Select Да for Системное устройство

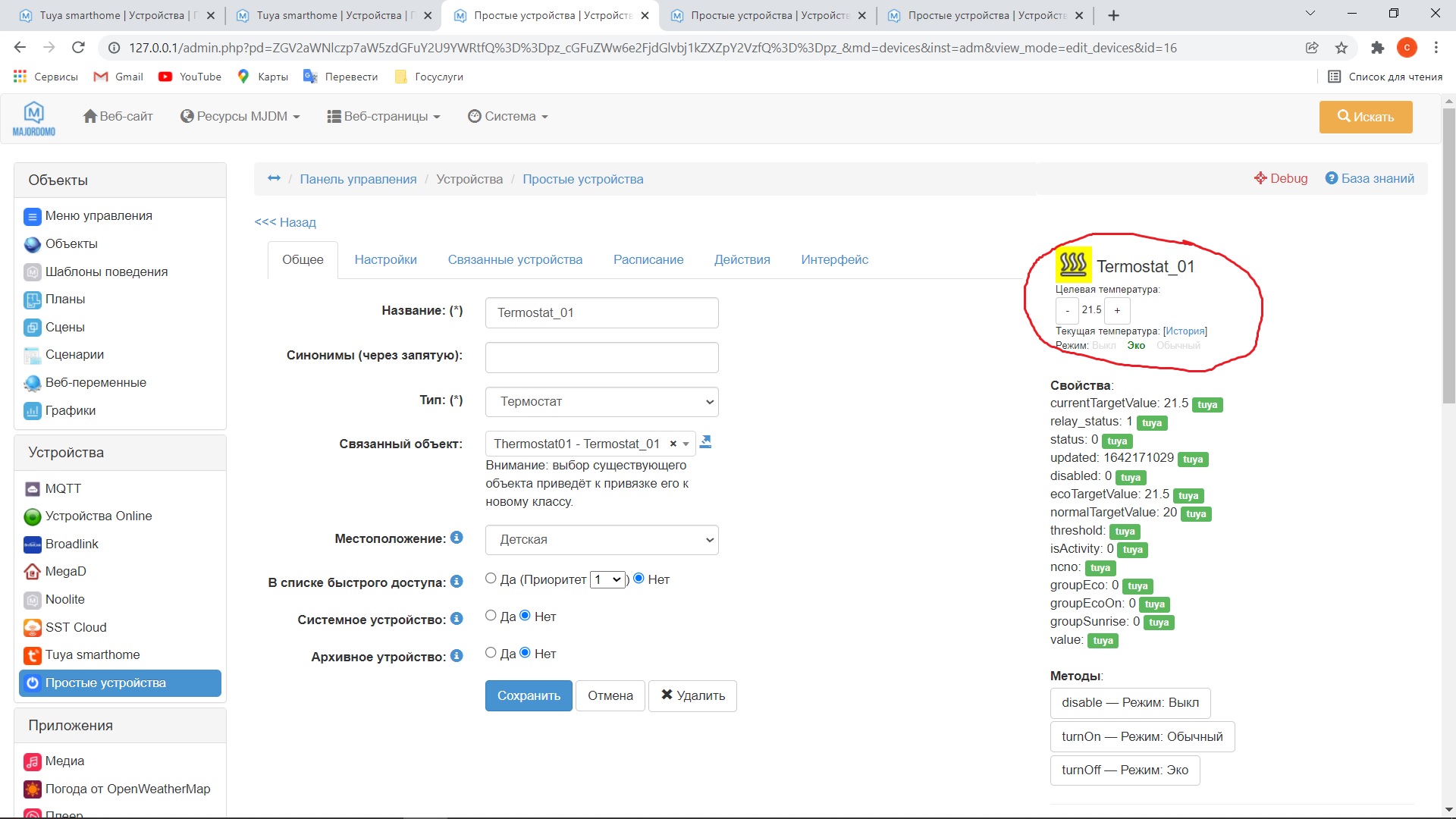click(491, 616)
